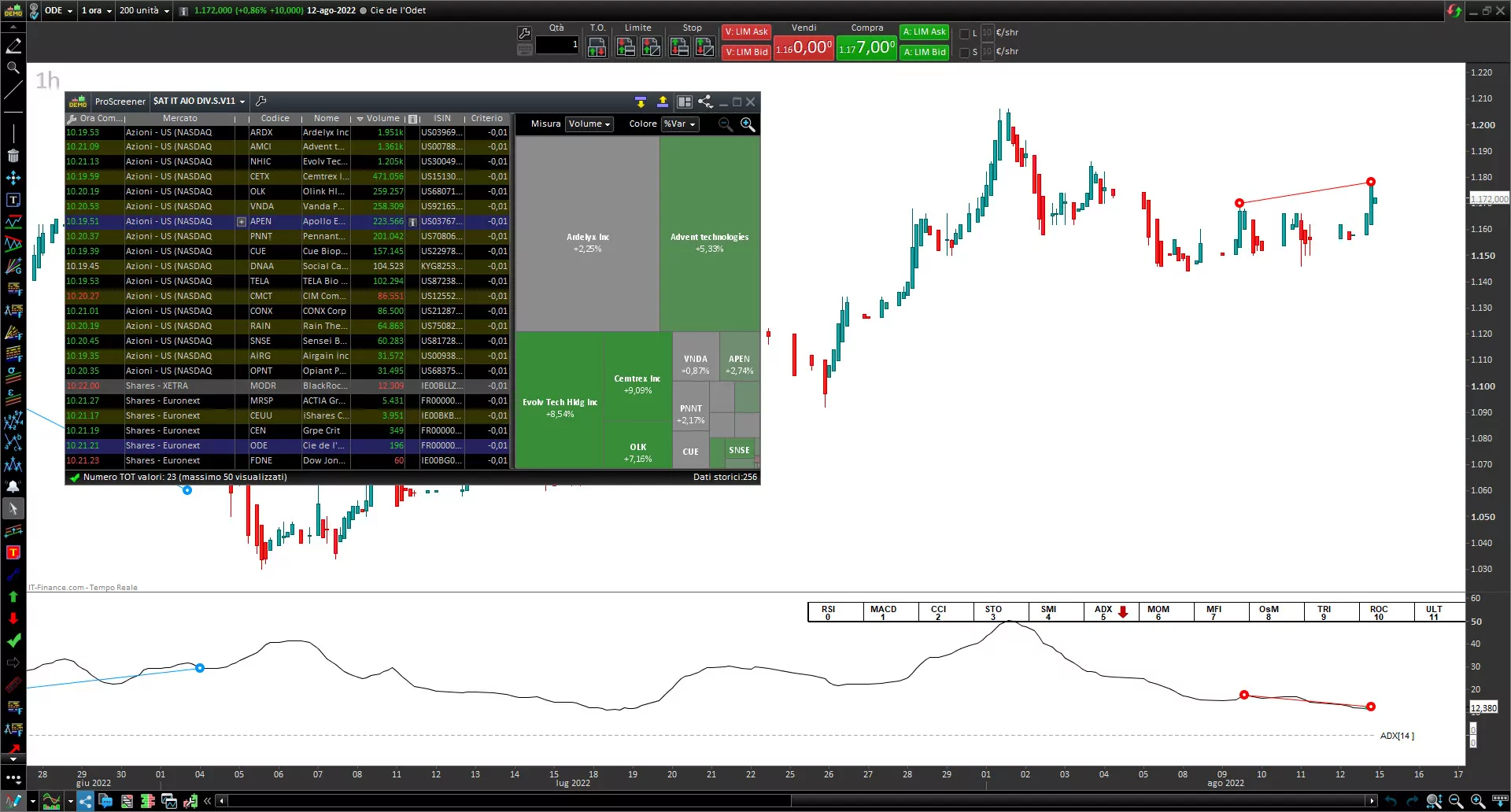Open trading panel wrench settings
The width and height of the screenshot is (1511, 812).
click(x=525, y=33)
